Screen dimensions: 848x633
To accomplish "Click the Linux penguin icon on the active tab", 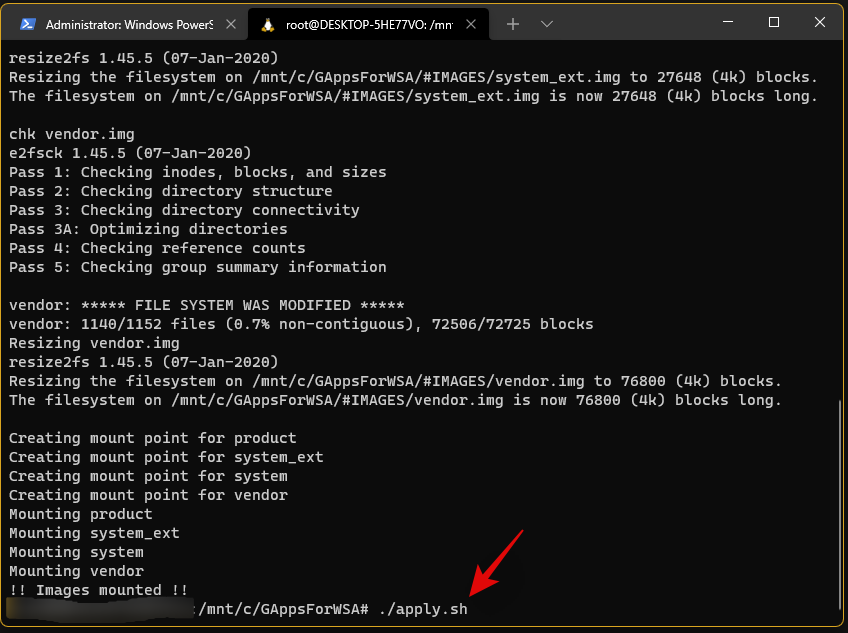I will point(268,23).
